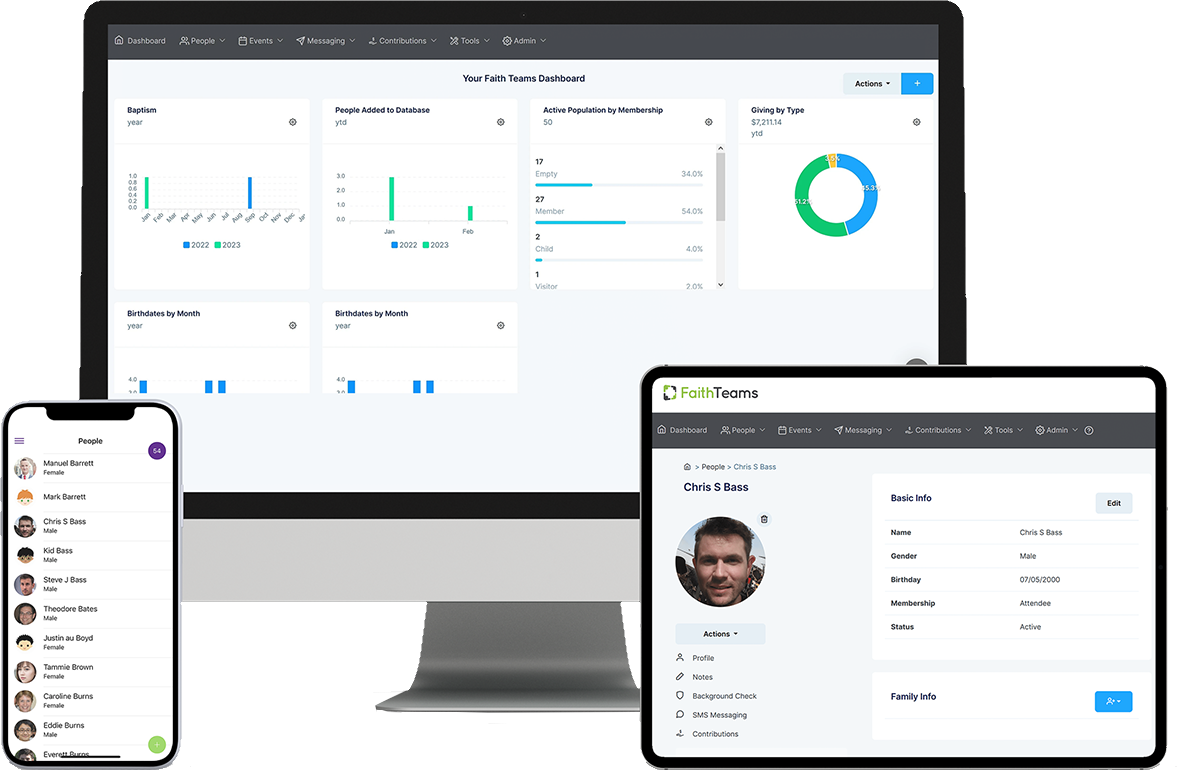Open the People dropdown menu
The width and height of the screenshot is (1177, 770).
(x=201, y=40)
